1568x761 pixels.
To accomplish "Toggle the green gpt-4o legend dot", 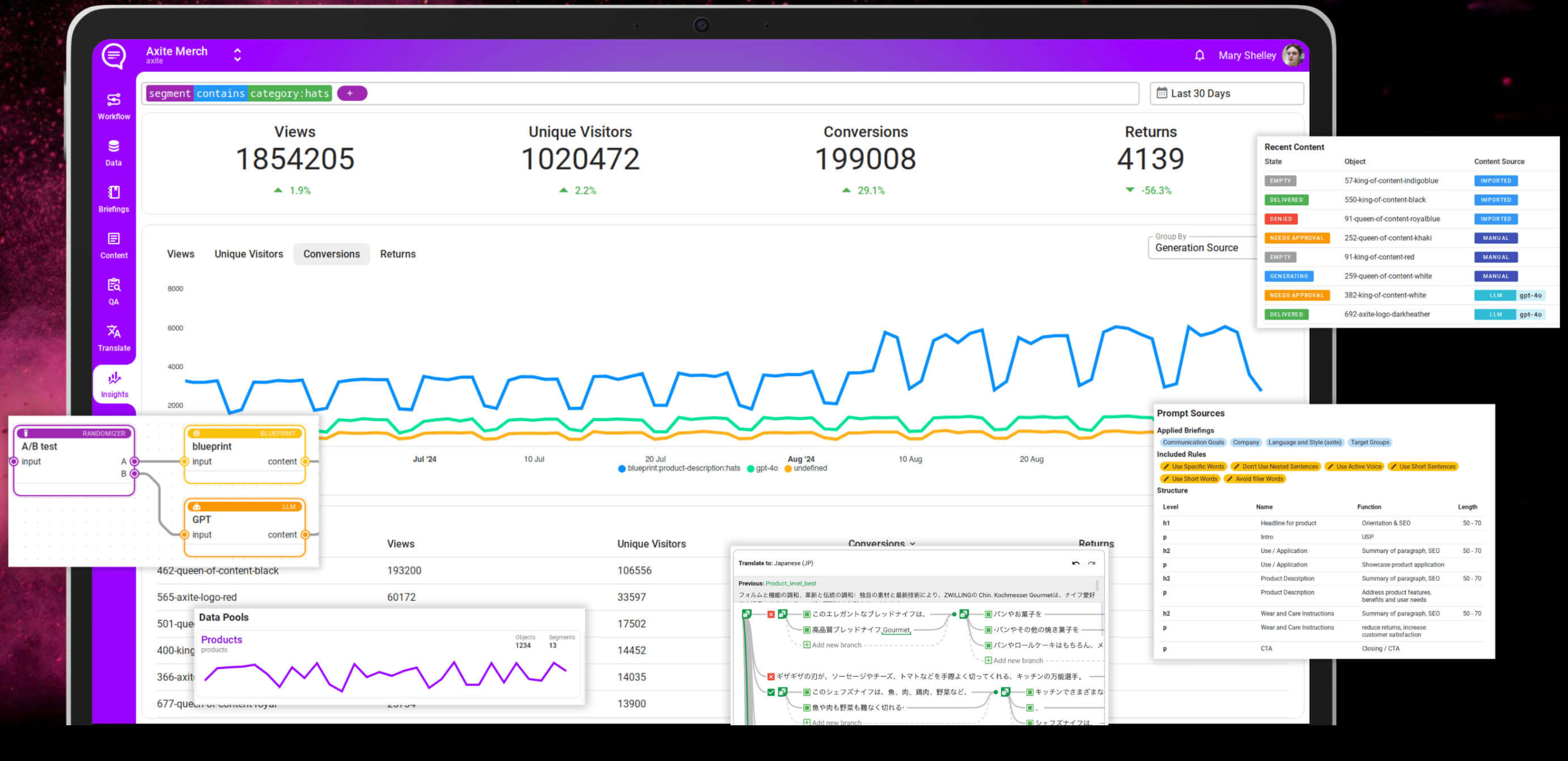I will point(751,469).
